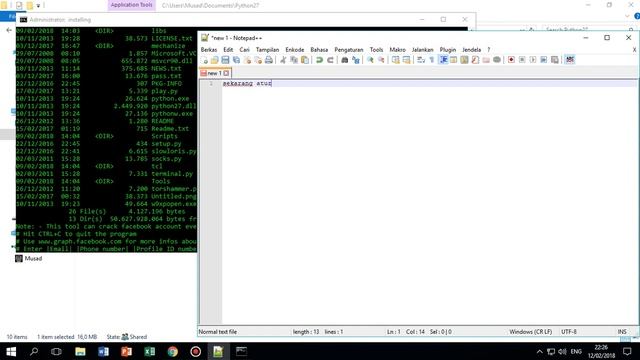Open Chrome from the taskbar
Image resolution: width=640 pixels, height=360 pixels.
[x=173, y=351]
